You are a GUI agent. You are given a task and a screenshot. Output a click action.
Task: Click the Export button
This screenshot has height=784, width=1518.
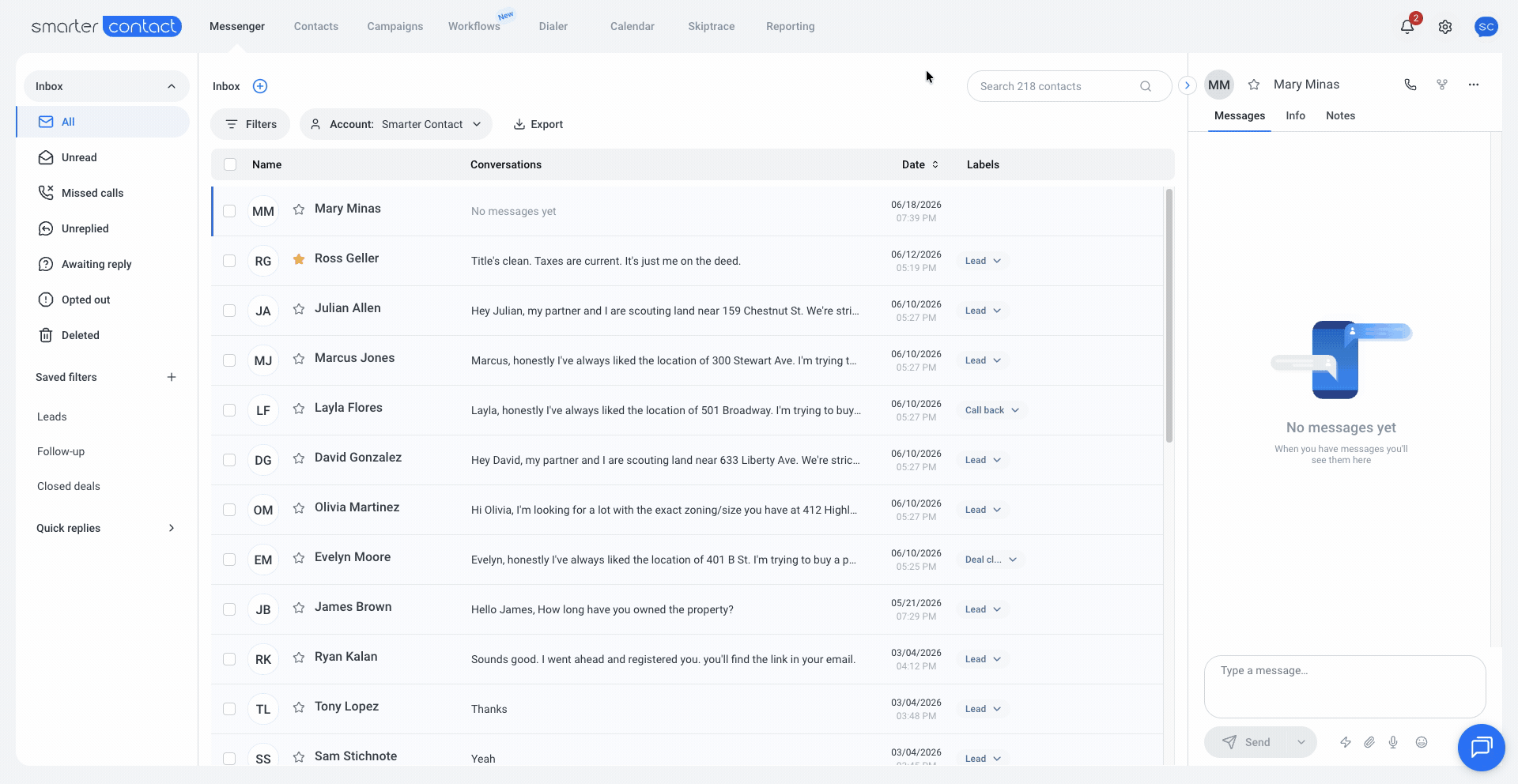(x=538, y=124)
